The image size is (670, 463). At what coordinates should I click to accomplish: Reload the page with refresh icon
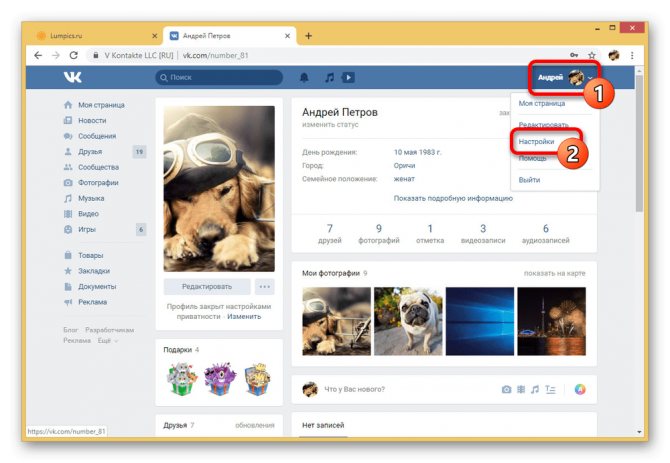[73, 55]
